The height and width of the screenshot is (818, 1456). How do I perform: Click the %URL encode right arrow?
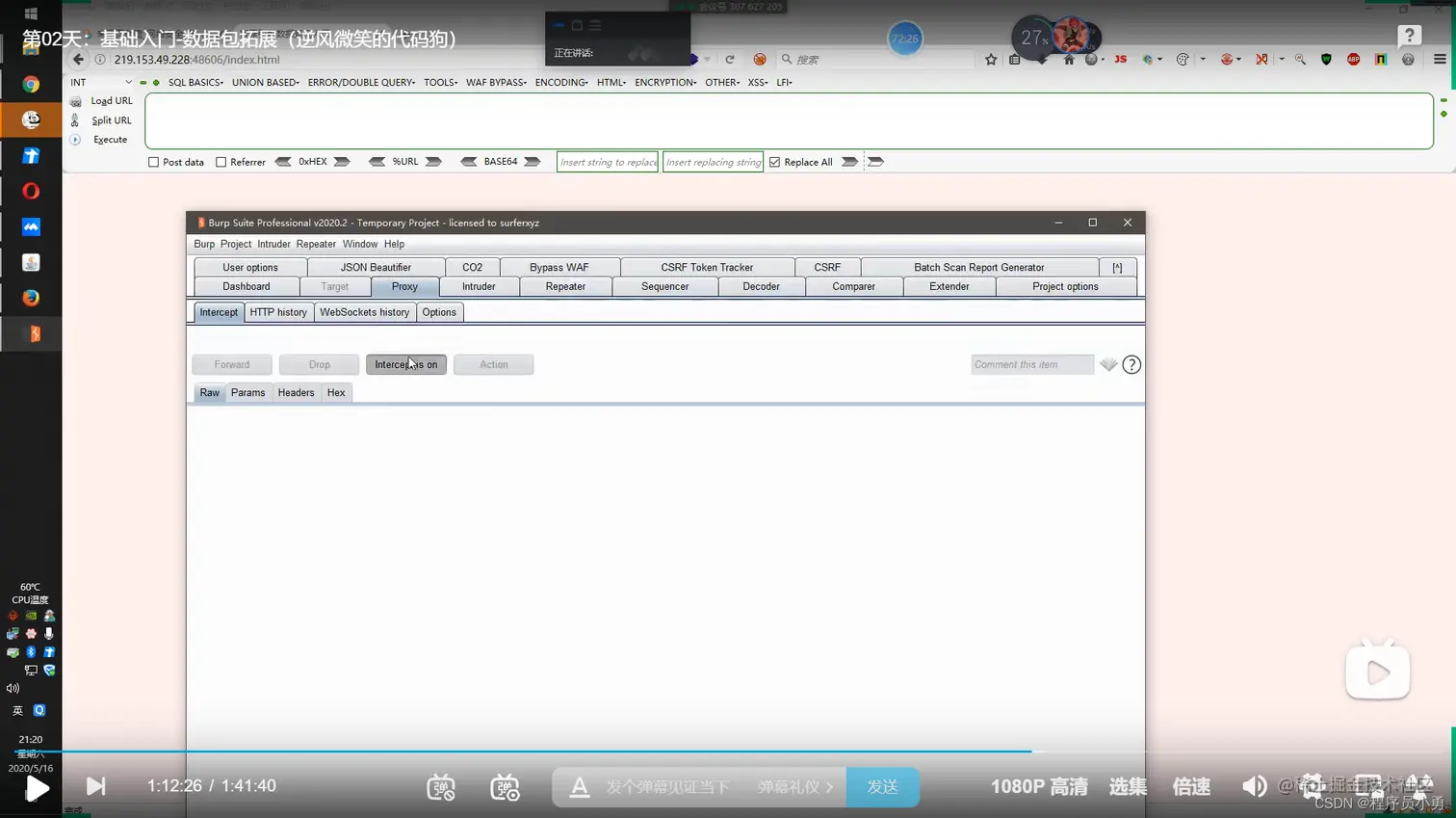tap(434, 162)
